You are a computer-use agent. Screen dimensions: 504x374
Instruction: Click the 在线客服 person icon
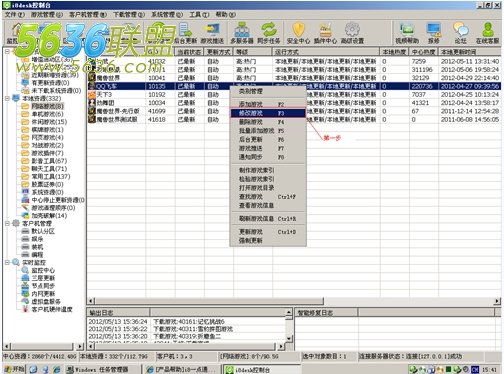tap(487, 33)
